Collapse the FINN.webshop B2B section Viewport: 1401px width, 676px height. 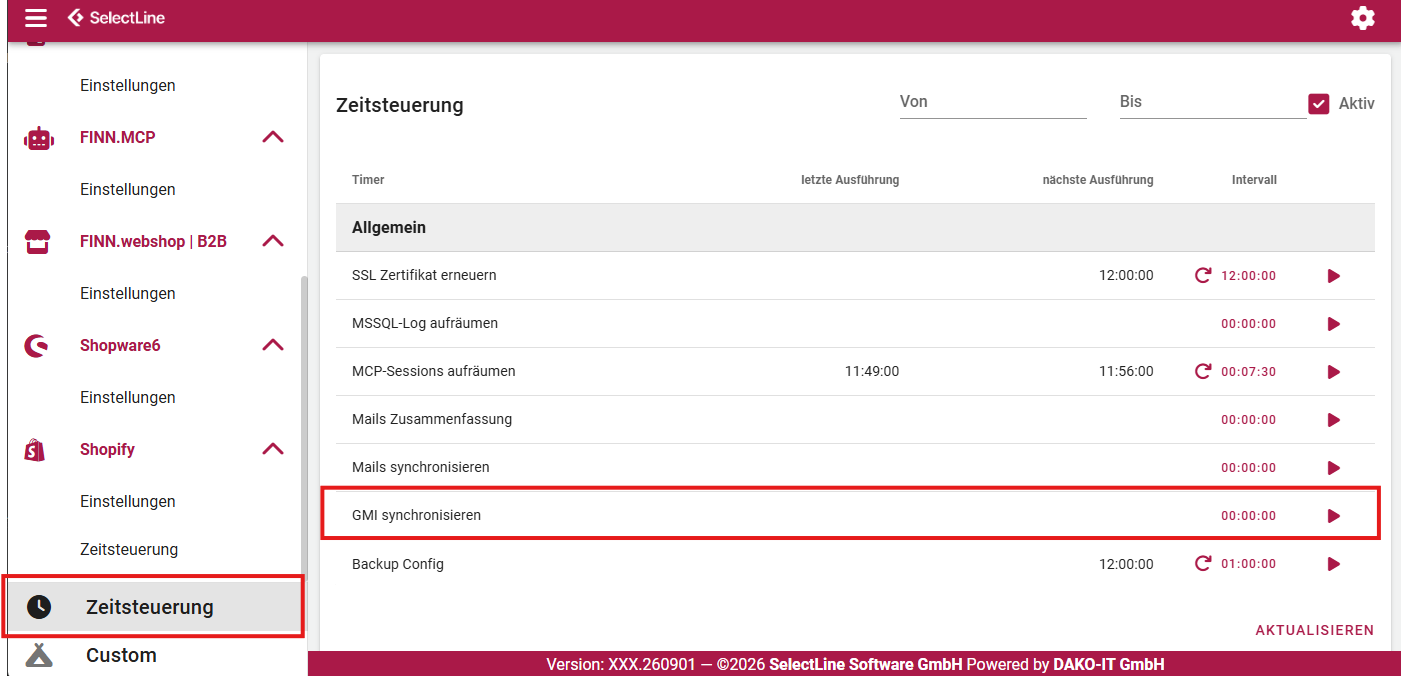273,241
